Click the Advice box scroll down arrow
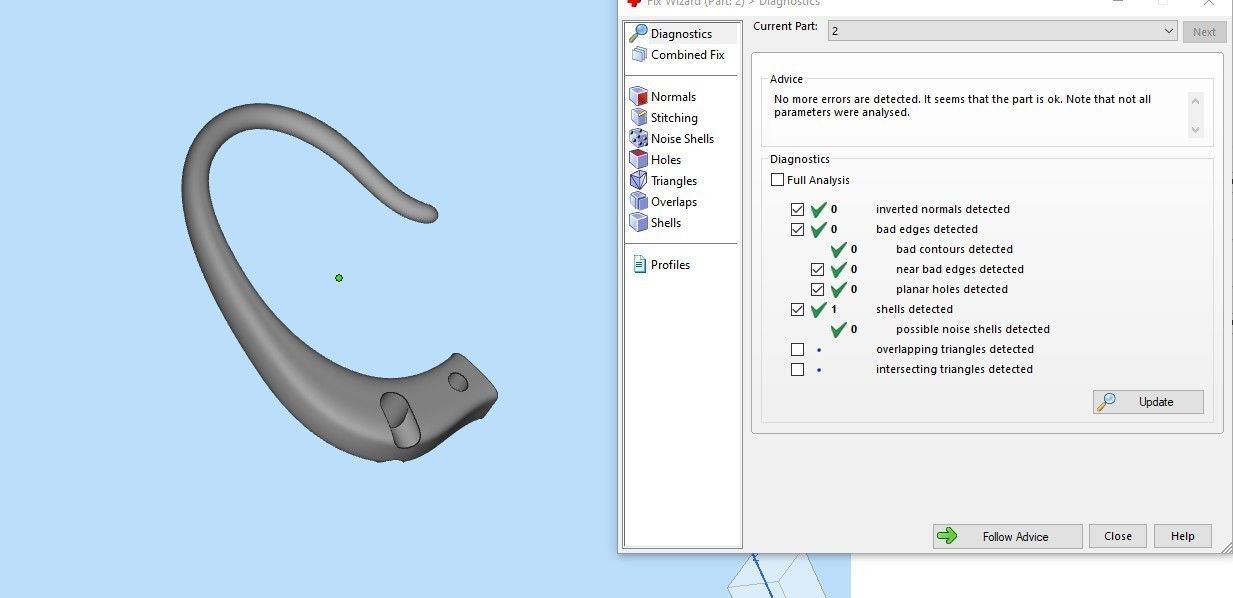This screenshot has height=598, width=1233. (1194, 130)
